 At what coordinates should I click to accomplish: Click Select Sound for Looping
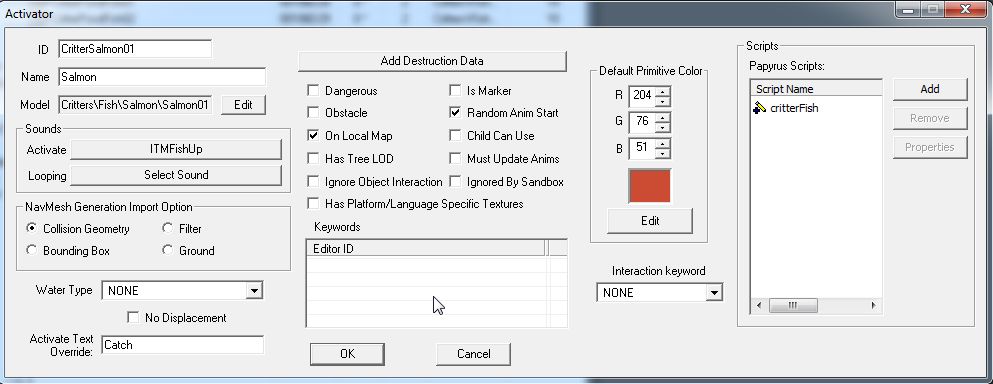176,176
